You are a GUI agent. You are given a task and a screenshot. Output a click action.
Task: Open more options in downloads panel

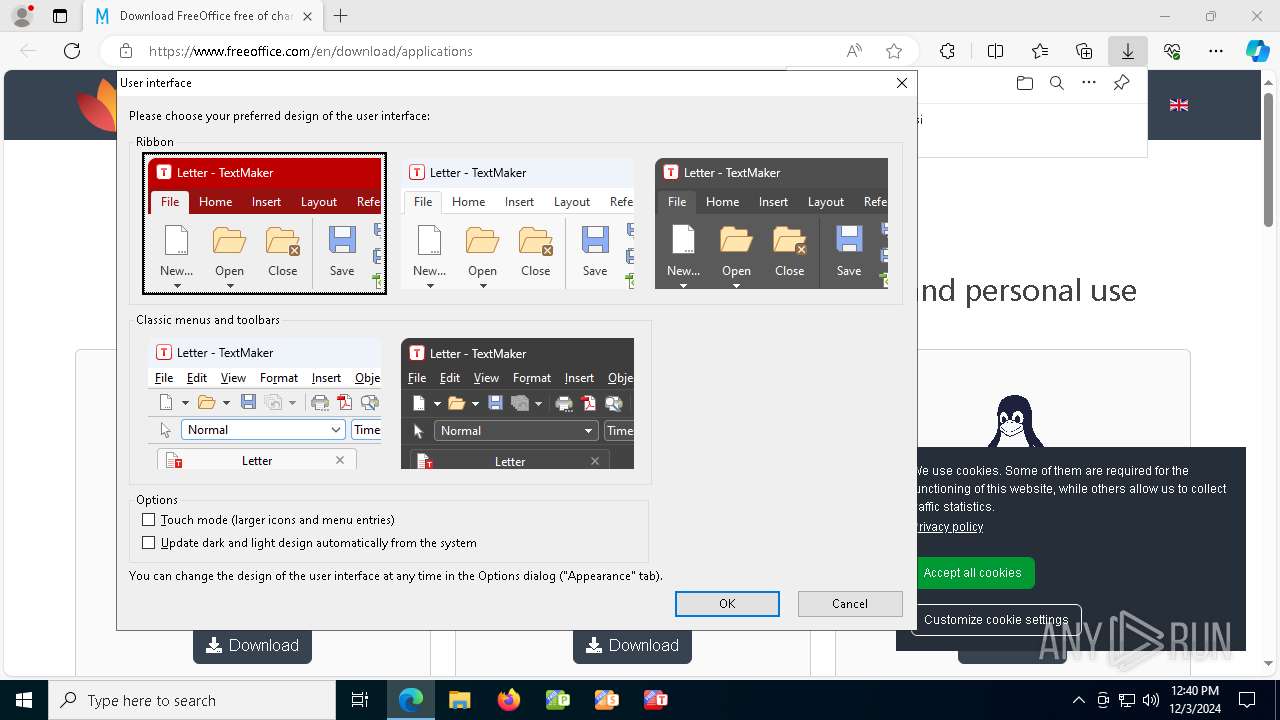[1089, 83]
